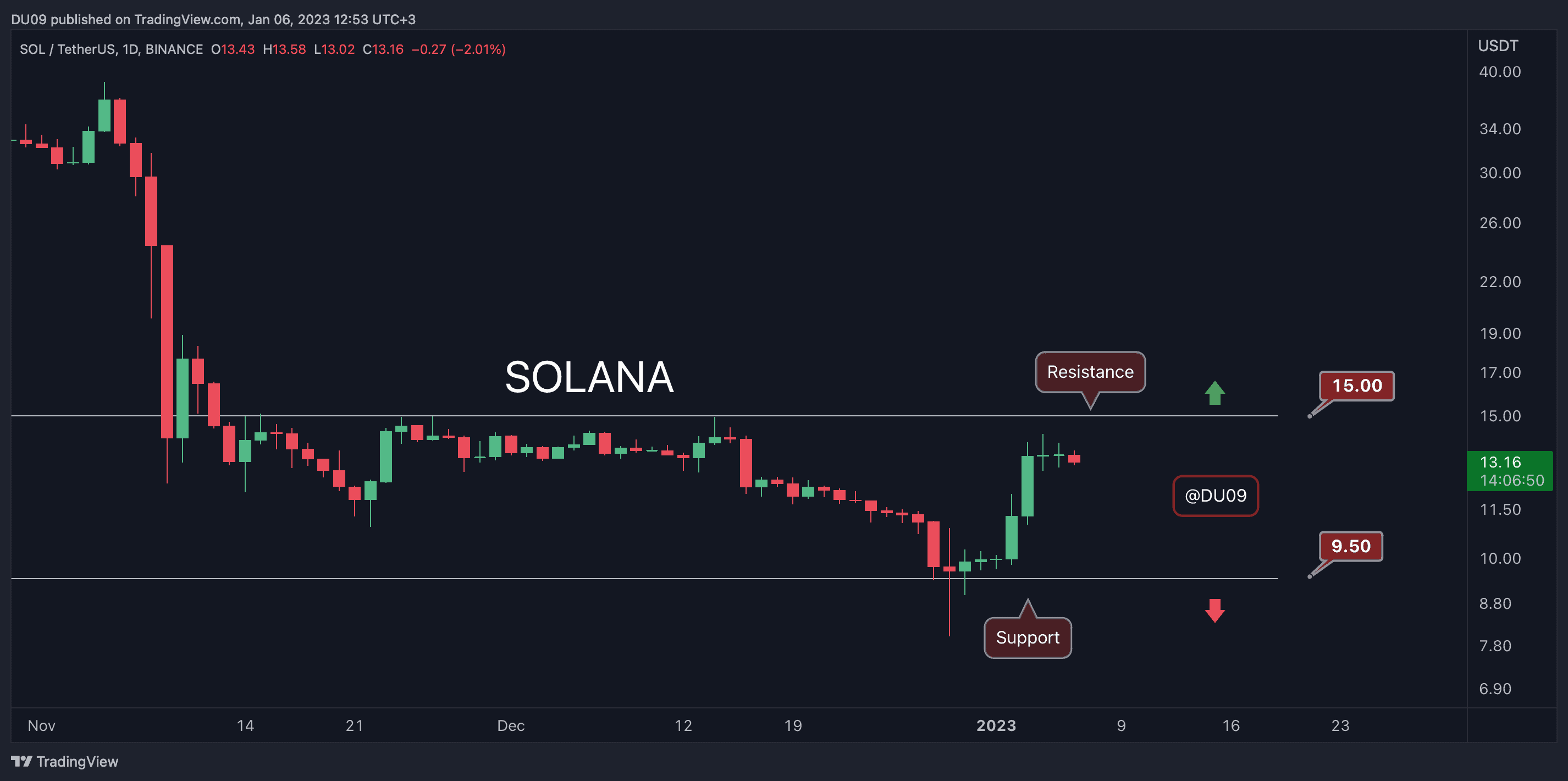Click the 9.50 price callout

point(1351,546)
